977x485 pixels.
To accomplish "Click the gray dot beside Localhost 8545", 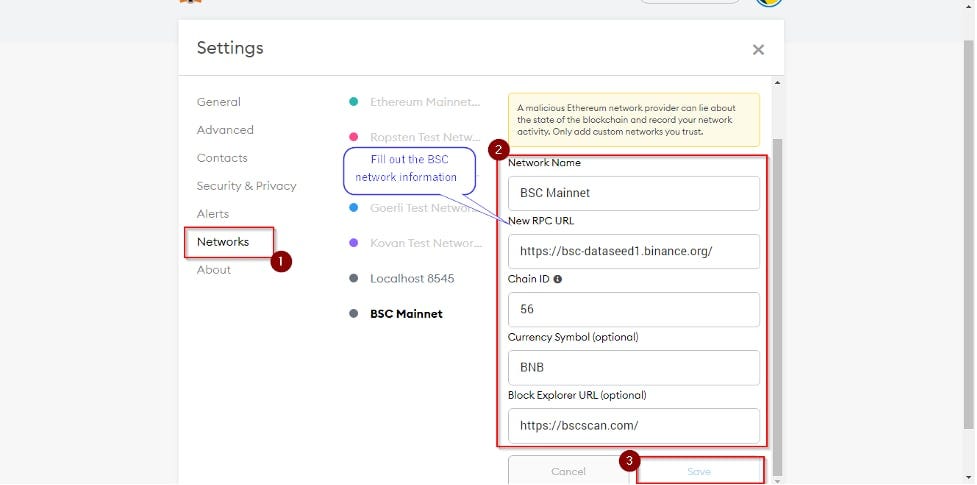I will pos(353,279).
